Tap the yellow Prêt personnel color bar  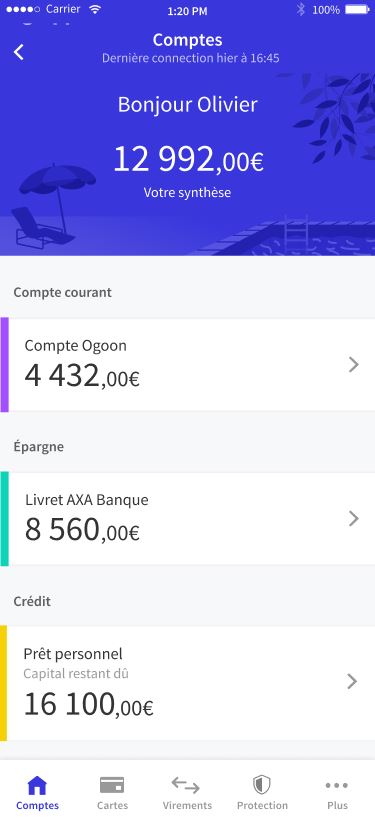coord(3,683)
